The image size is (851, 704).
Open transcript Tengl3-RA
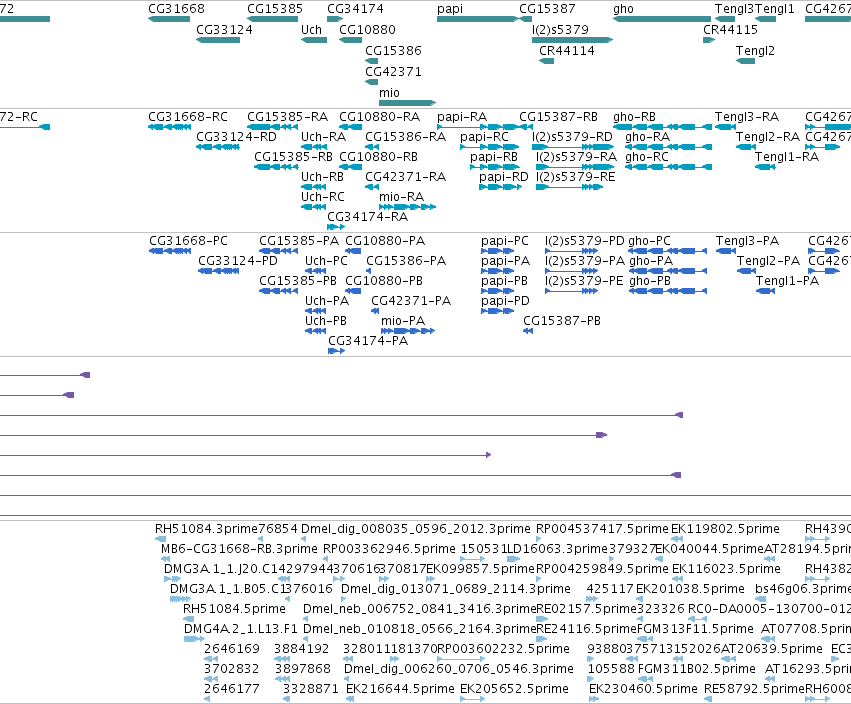[x=747, y=117]
